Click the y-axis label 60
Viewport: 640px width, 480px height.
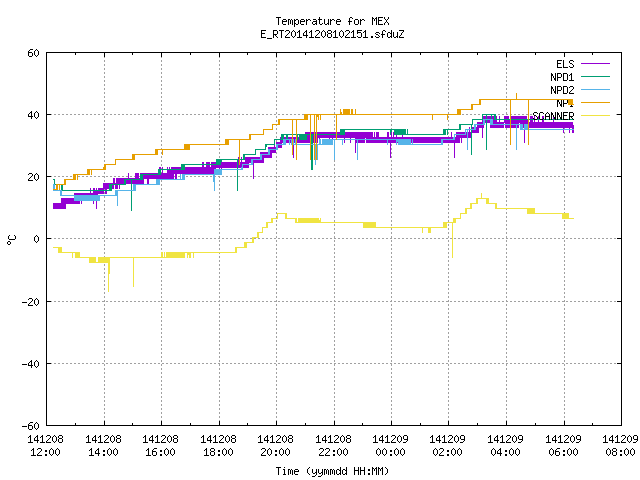(33, 53)
